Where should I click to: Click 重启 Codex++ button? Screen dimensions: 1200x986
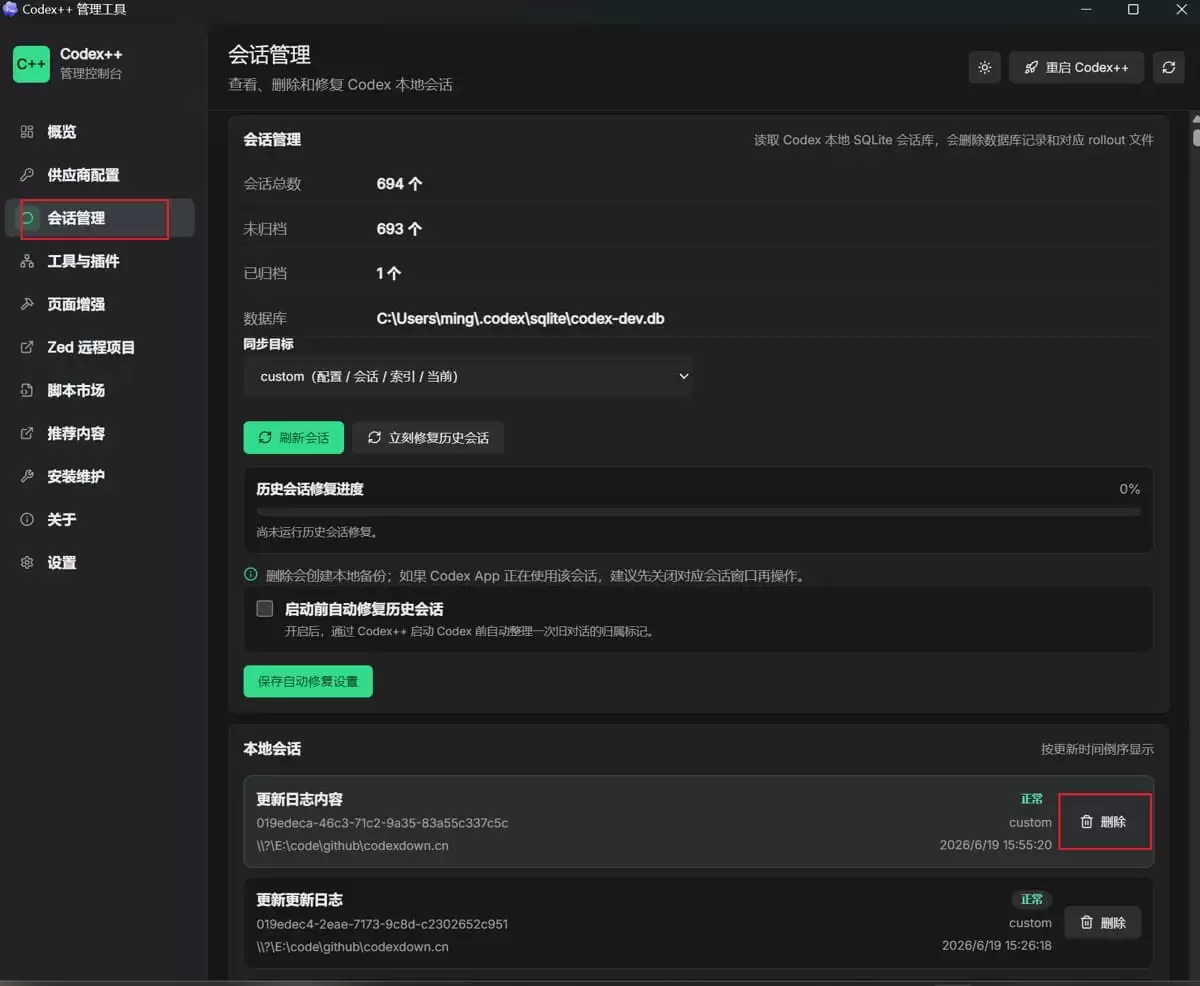[1076, 67]
